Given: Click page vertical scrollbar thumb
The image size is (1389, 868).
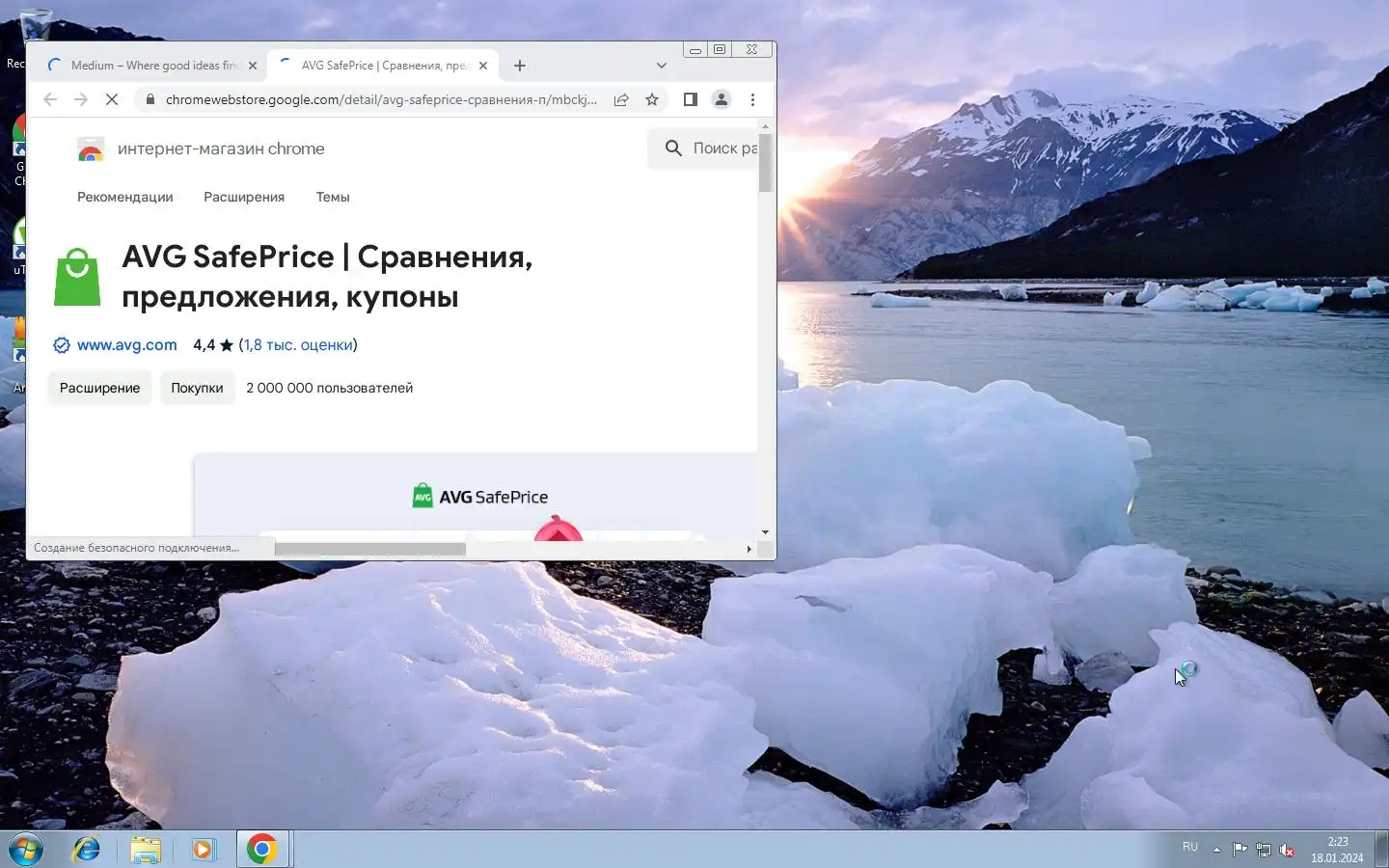Looking at the screenshot, I should (766, 162).
